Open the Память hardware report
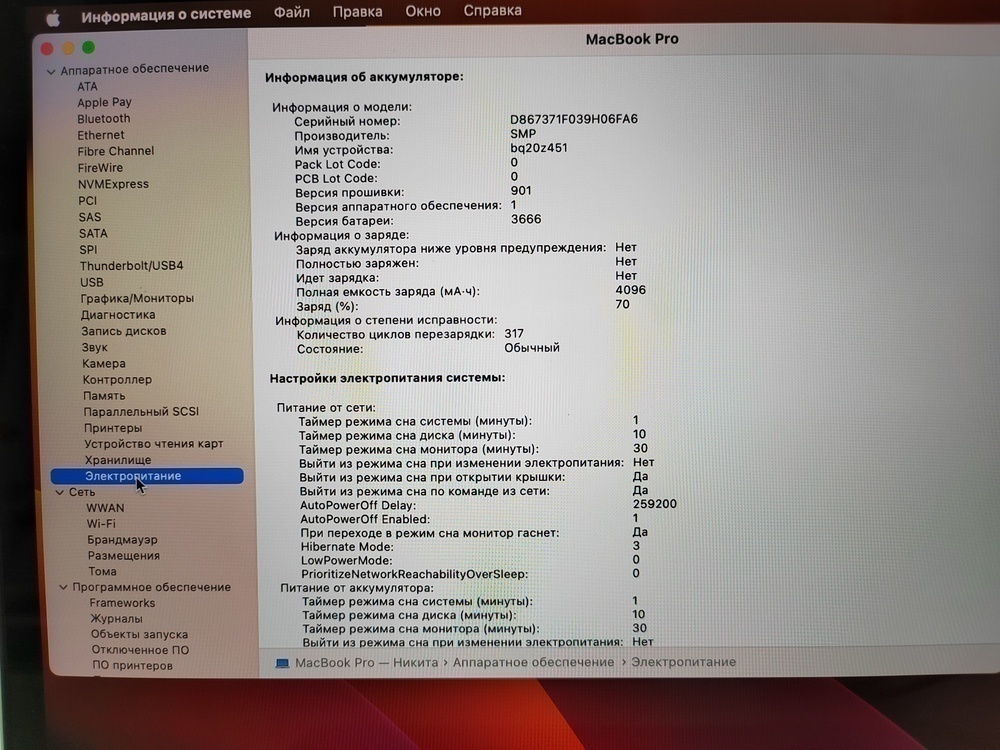This screenshot has height=750, width=1000. 102,395
